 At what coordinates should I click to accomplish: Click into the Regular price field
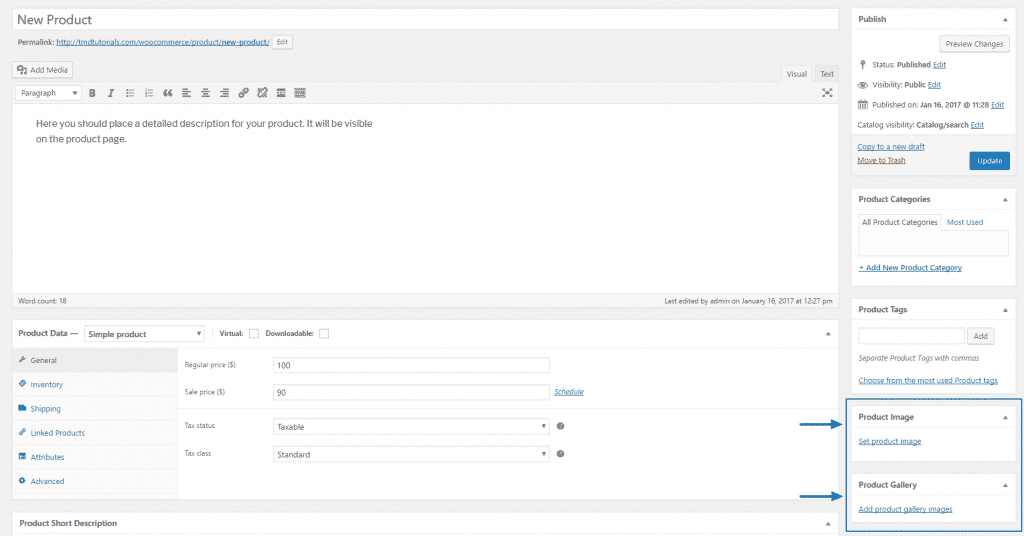(x=412, y=365)
